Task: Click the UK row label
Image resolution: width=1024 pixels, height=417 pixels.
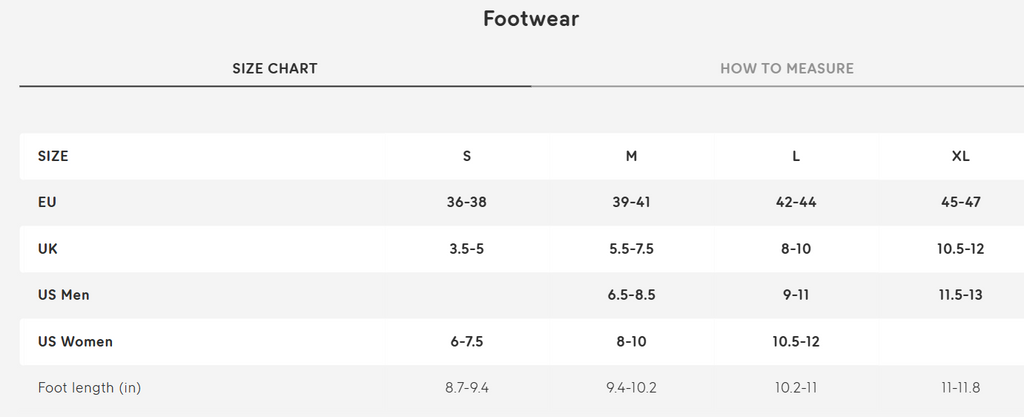Action: coord(47,249)
